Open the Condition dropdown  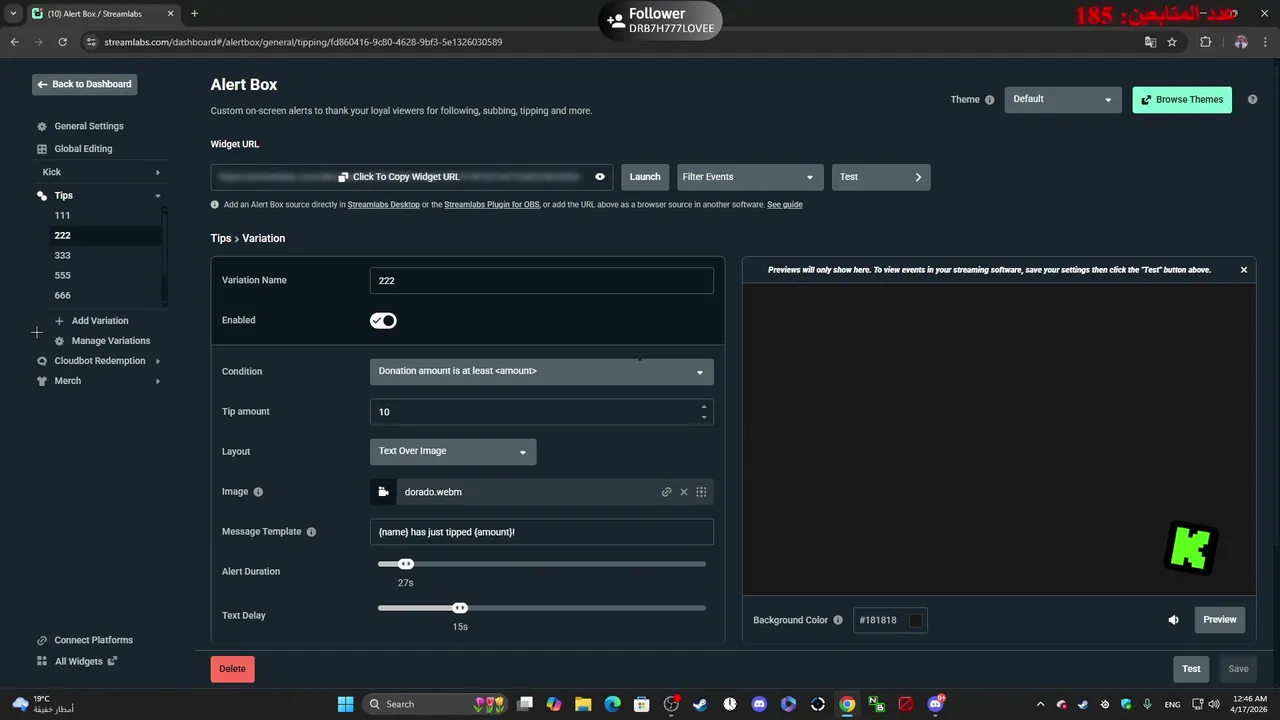click(541, 371)
